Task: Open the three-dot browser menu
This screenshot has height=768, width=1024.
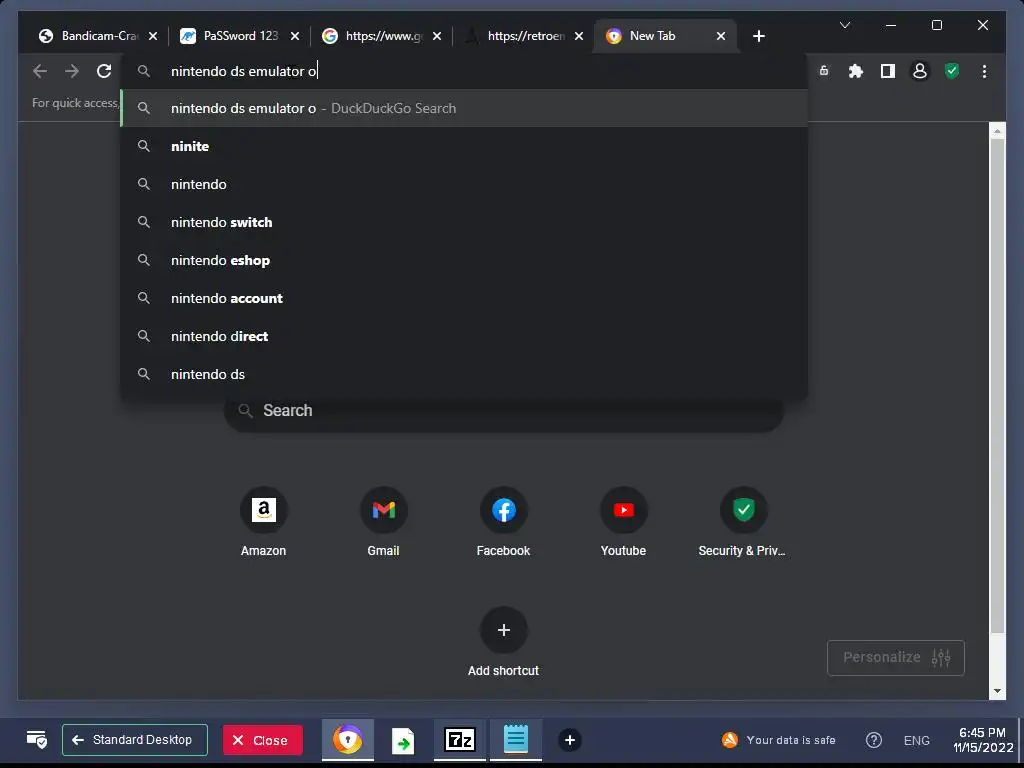Action: 984,71
